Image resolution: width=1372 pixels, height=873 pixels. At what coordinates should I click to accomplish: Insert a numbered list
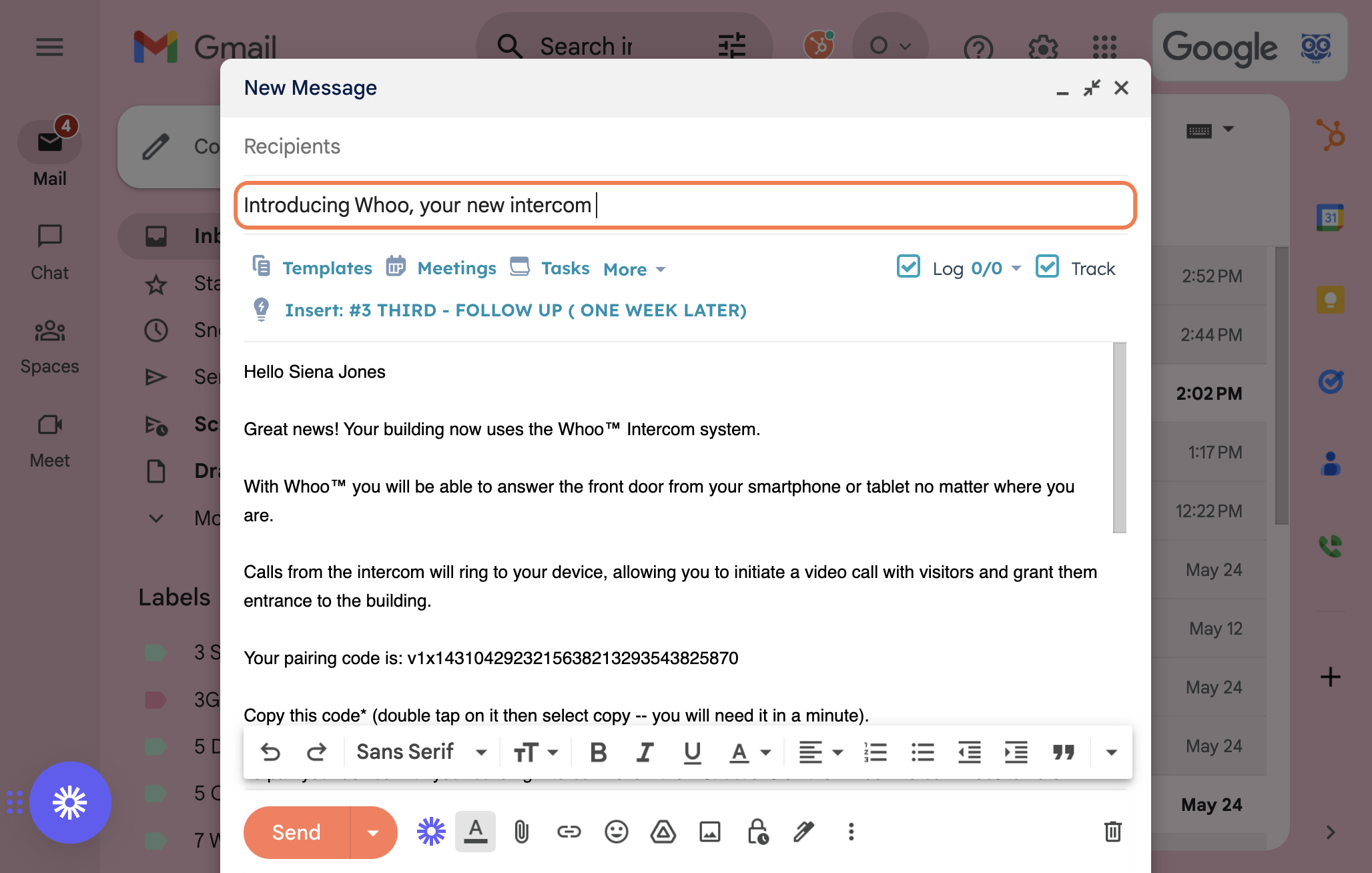coord(876,752)
